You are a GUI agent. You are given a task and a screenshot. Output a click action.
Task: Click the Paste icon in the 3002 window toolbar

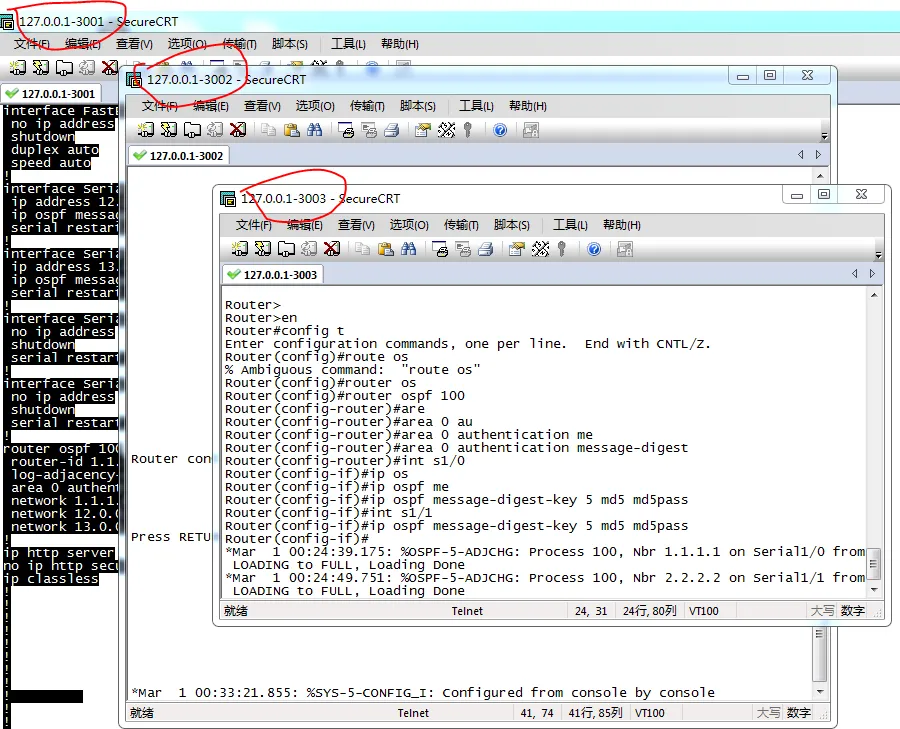(x=291, y=130)
